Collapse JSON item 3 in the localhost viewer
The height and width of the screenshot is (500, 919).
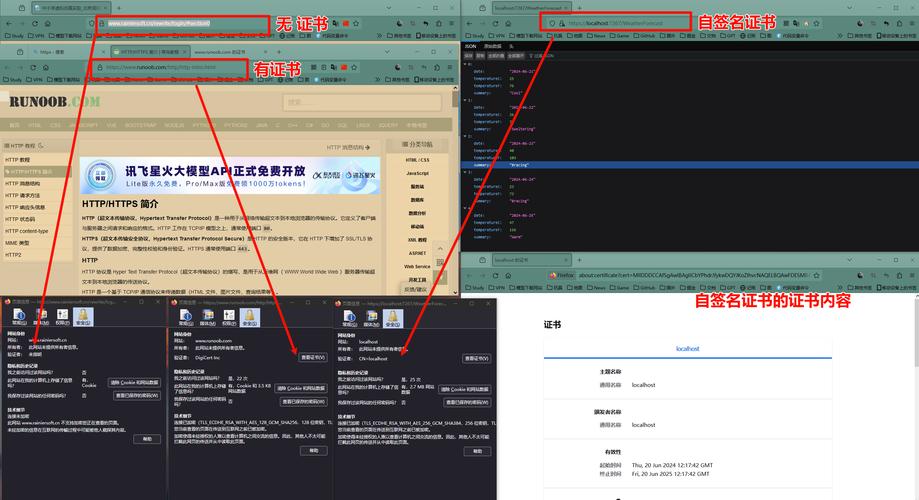pos(465,172)
